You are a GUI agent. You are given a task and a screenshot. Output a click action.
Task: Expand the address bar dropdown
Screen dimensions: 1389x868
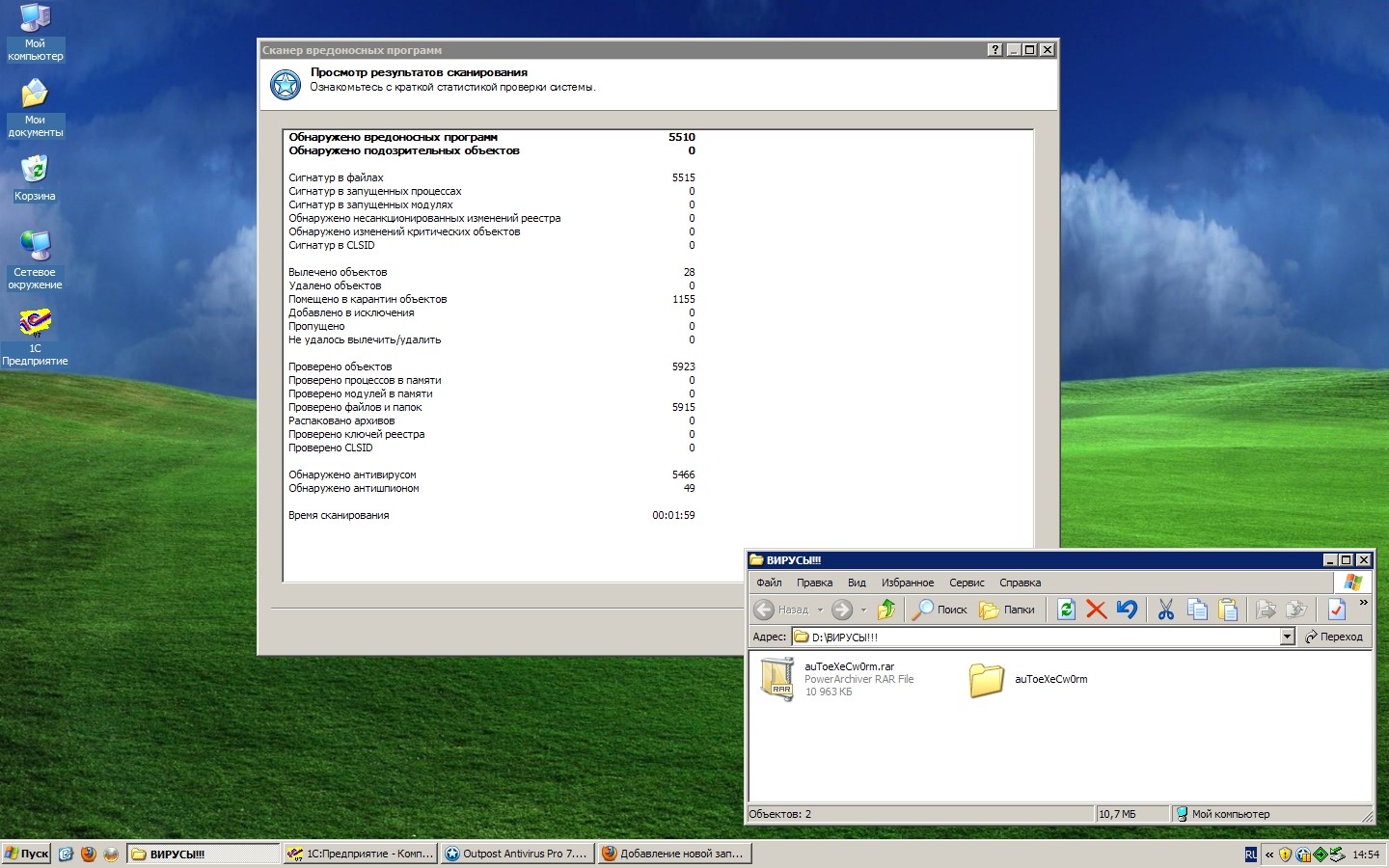(x=1287, y=637)
